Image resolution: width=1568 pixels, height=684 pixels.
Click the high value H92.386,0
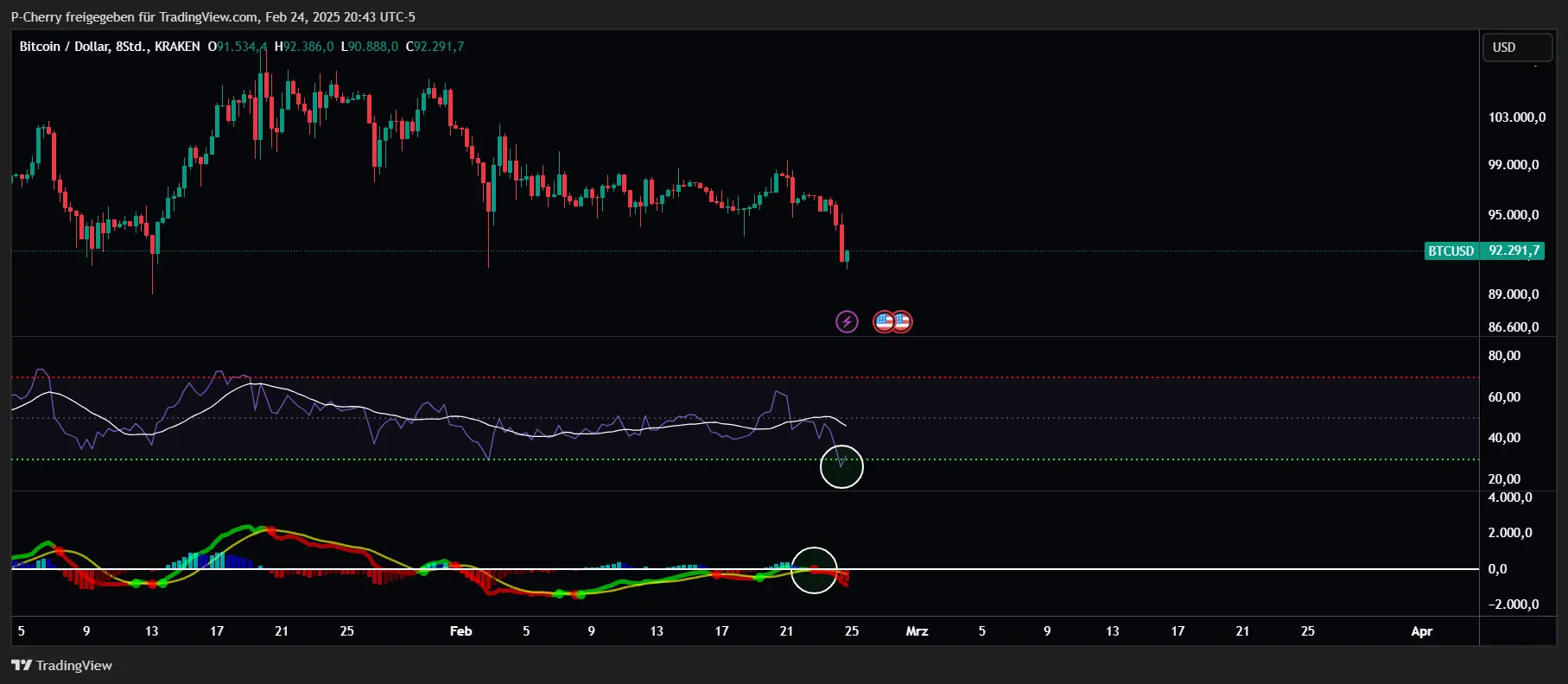tap(304, 47)
